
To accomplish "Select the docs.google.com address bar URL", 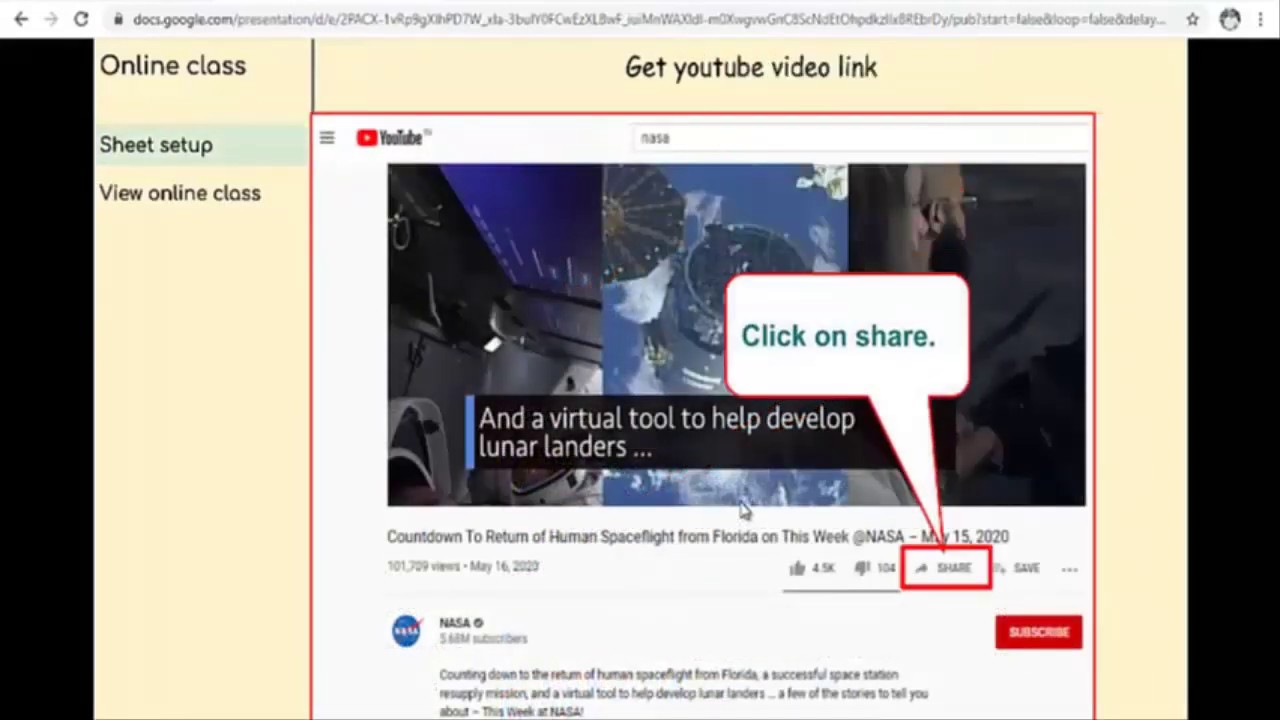I will (x=649, y=19).
